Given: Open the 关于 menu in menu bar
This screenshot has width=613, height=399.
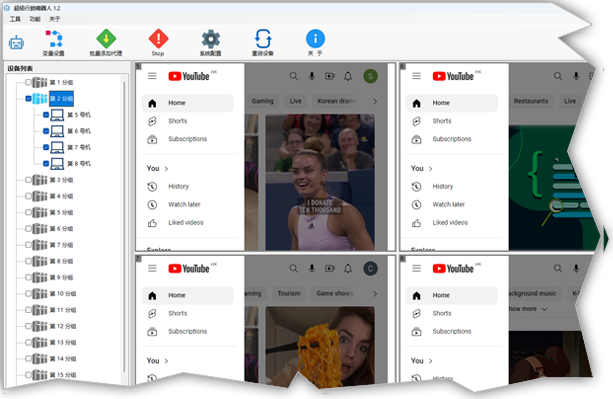Looking at the screenshot, I should [54, 19].
